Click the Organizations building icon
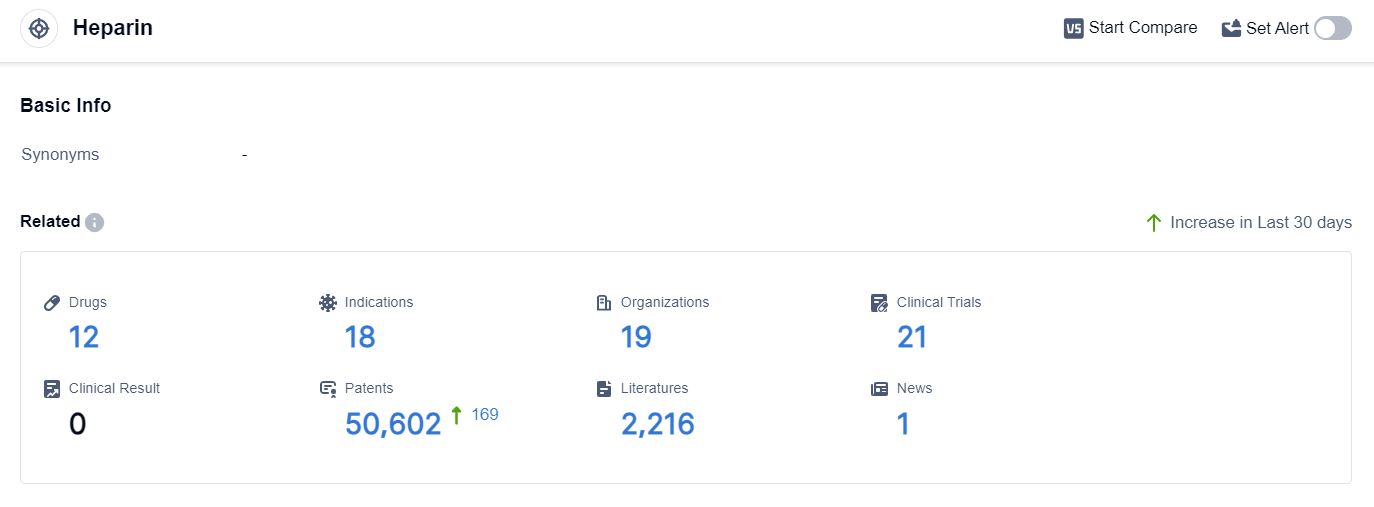The image size is (1374, 507). (x=603, y=303)
